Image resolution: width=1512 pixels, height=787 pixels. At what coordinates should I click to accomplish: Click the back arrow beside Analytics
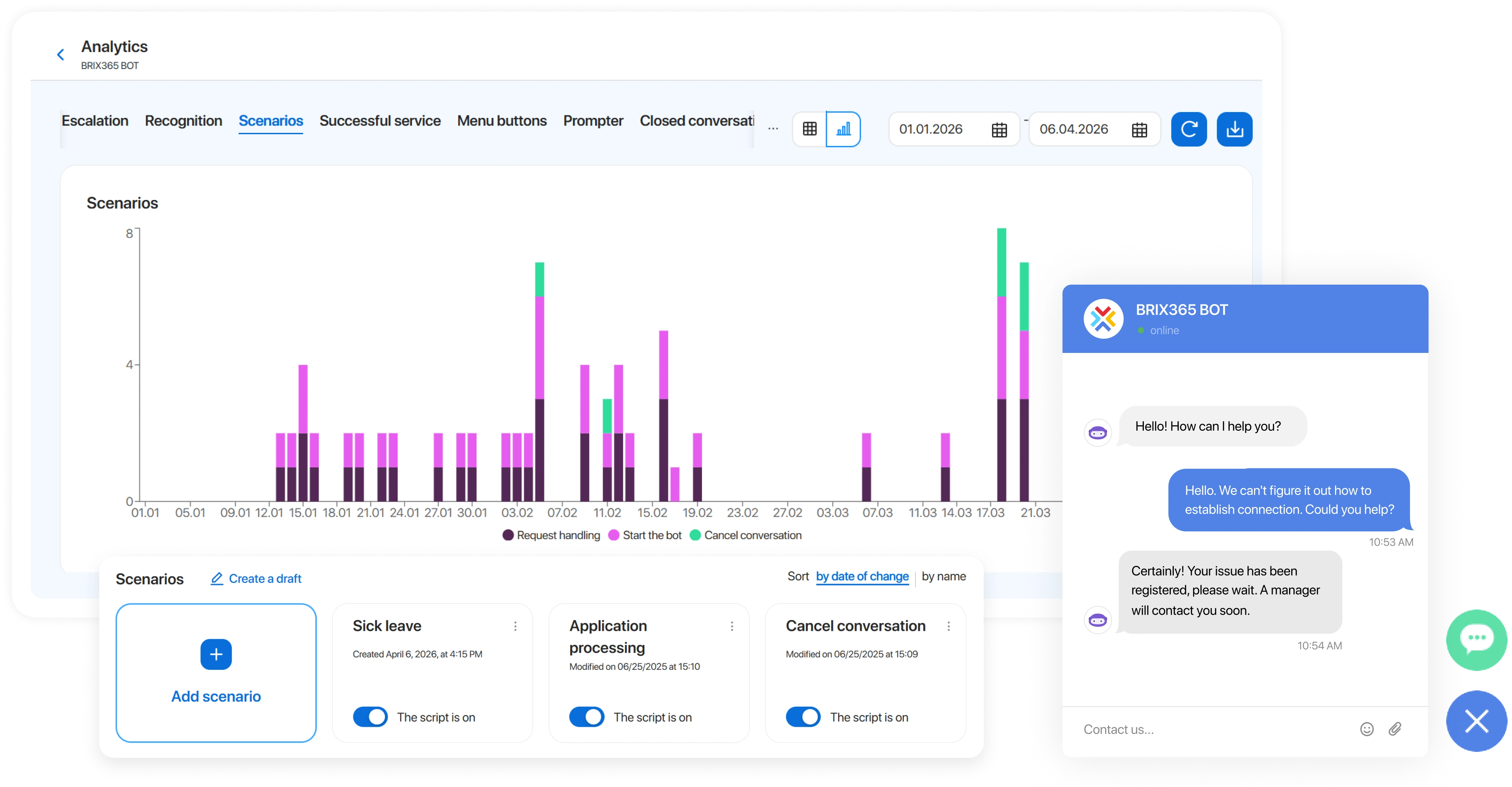point(61,55)
